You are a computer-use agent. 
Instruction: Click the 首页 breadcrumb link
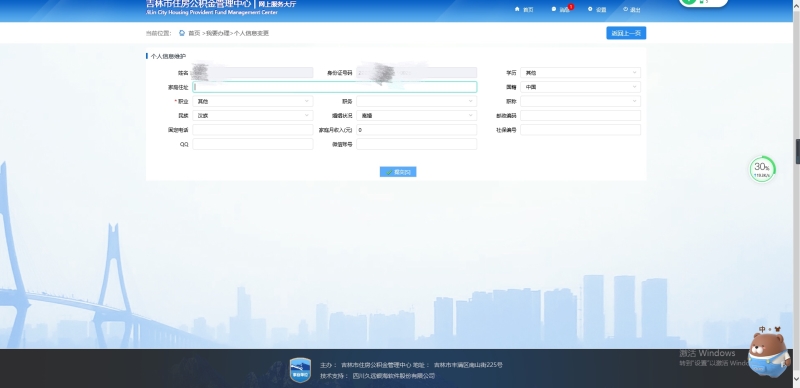point(194,33)
